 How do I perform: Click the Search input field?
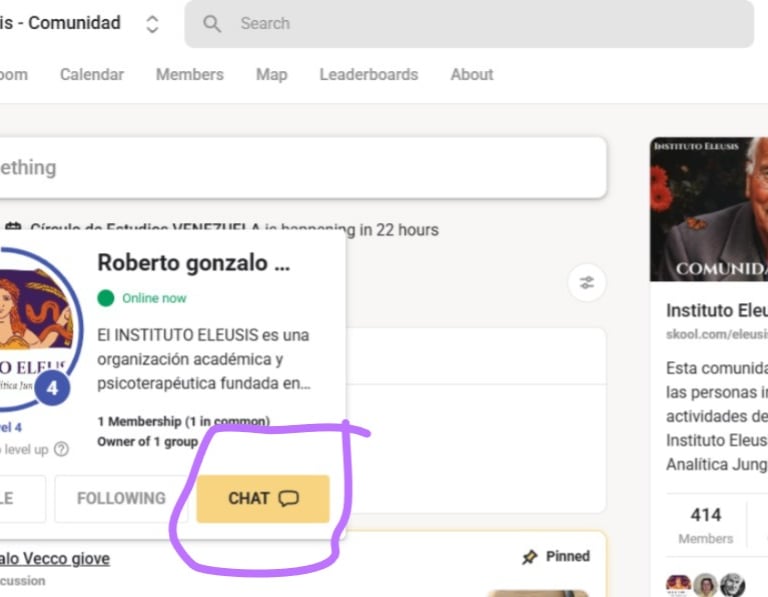point(469,24)
